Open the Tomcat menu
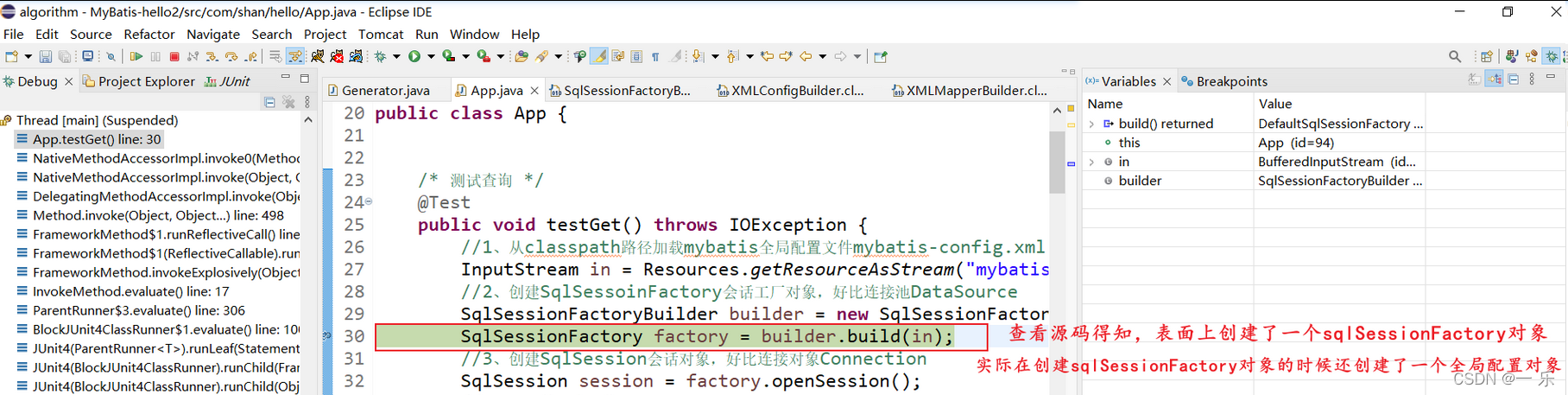Screen dimensions: 1568x395 (381, 34)
